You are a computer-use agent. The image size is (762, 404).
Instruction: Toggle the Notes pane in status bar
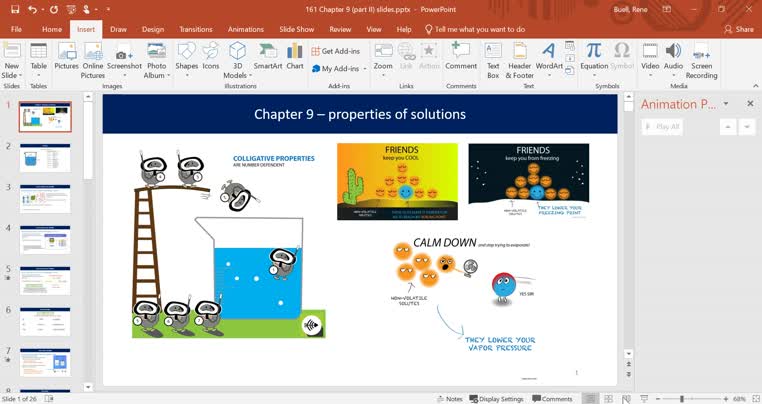(x=449, y=398)
